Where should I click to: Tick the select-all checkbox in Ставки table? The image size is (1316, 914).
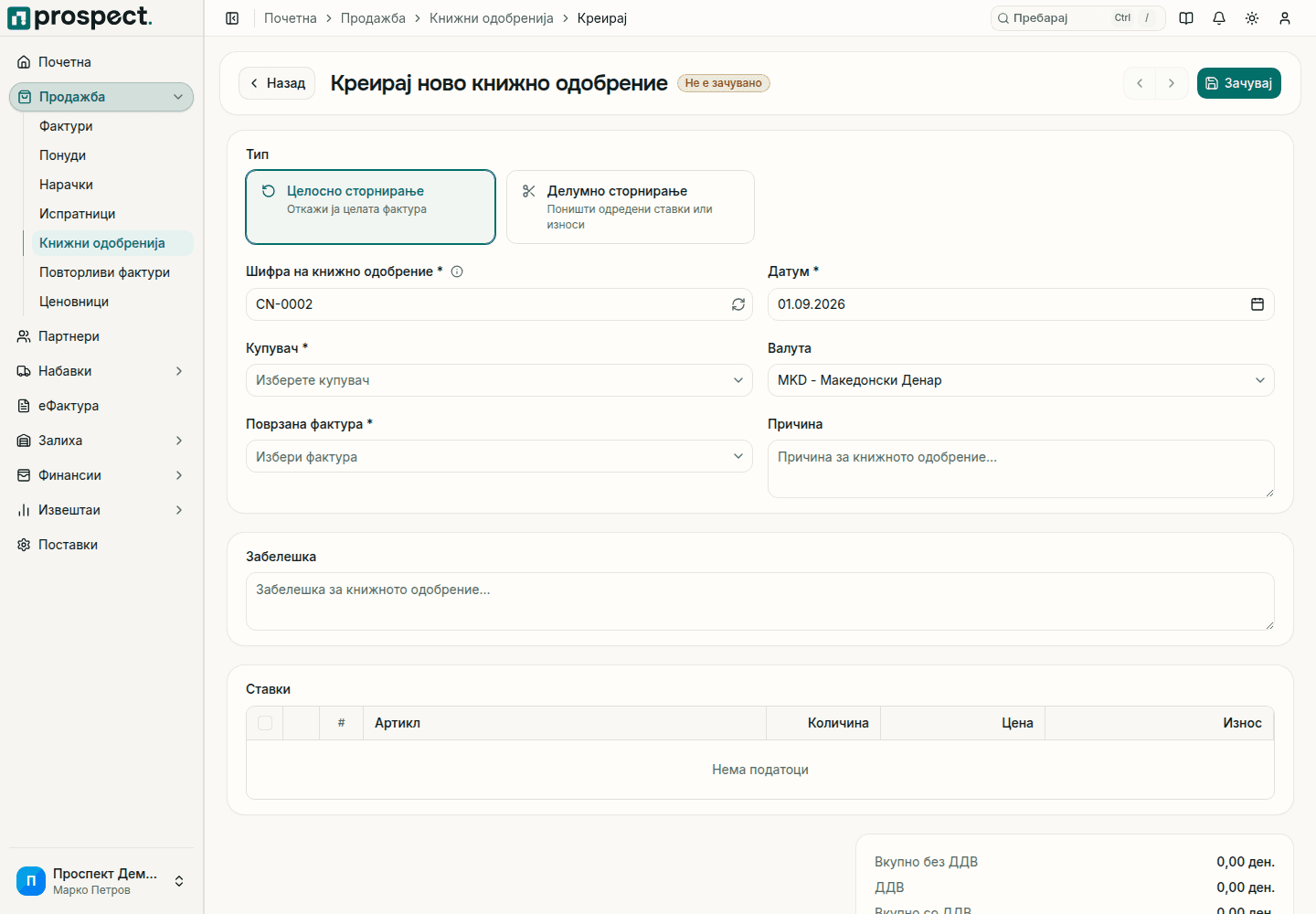265,723
